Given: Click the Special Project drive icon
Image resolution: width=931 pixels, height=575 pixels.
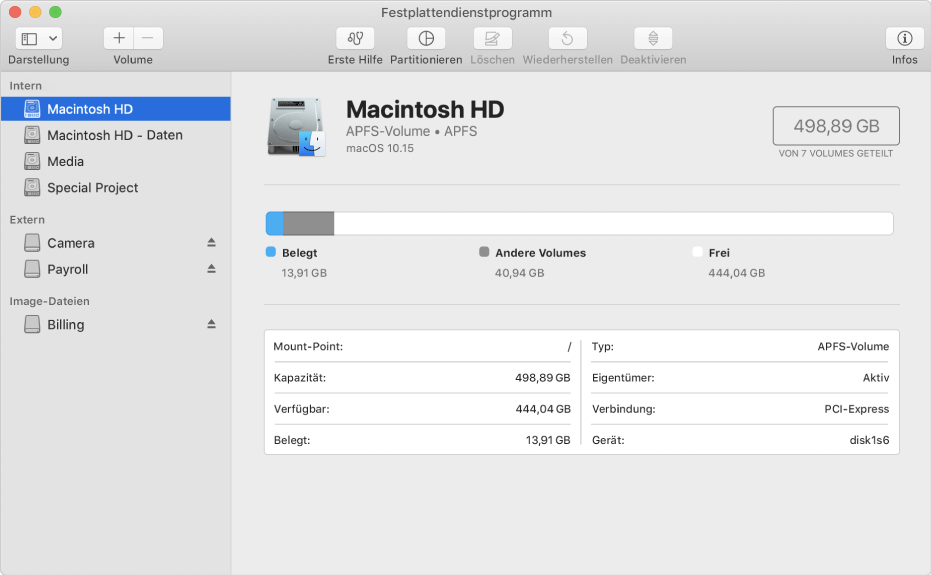Looking at the screenshot, I should 32,187.
